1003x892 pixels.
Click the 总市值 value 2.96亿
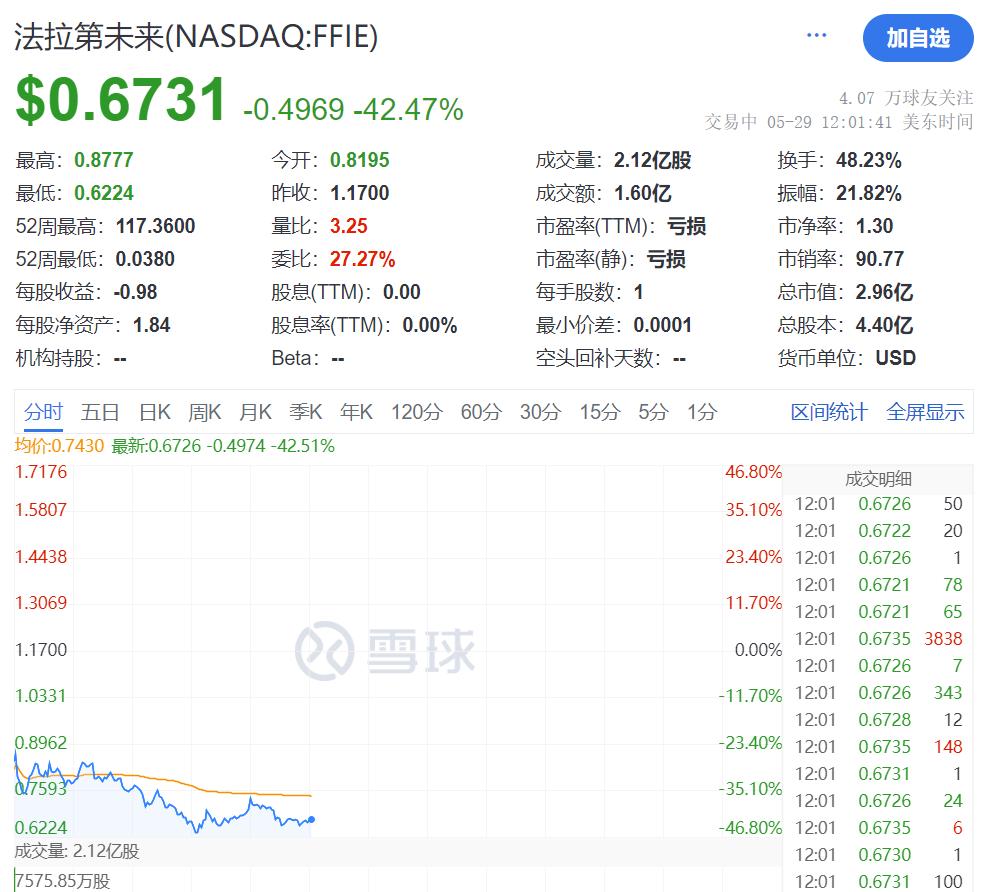pos(885,292)
